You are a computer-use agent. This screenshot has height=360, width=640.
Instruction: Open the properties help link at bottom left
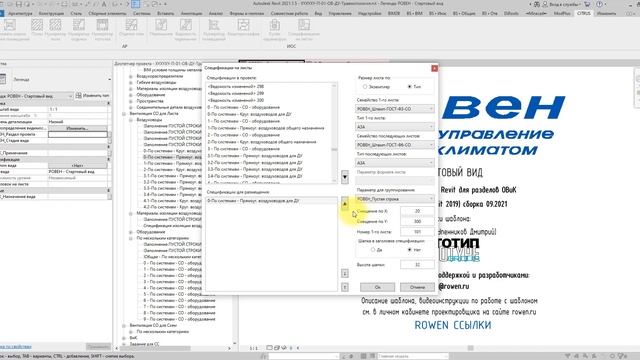coord(16,347)
